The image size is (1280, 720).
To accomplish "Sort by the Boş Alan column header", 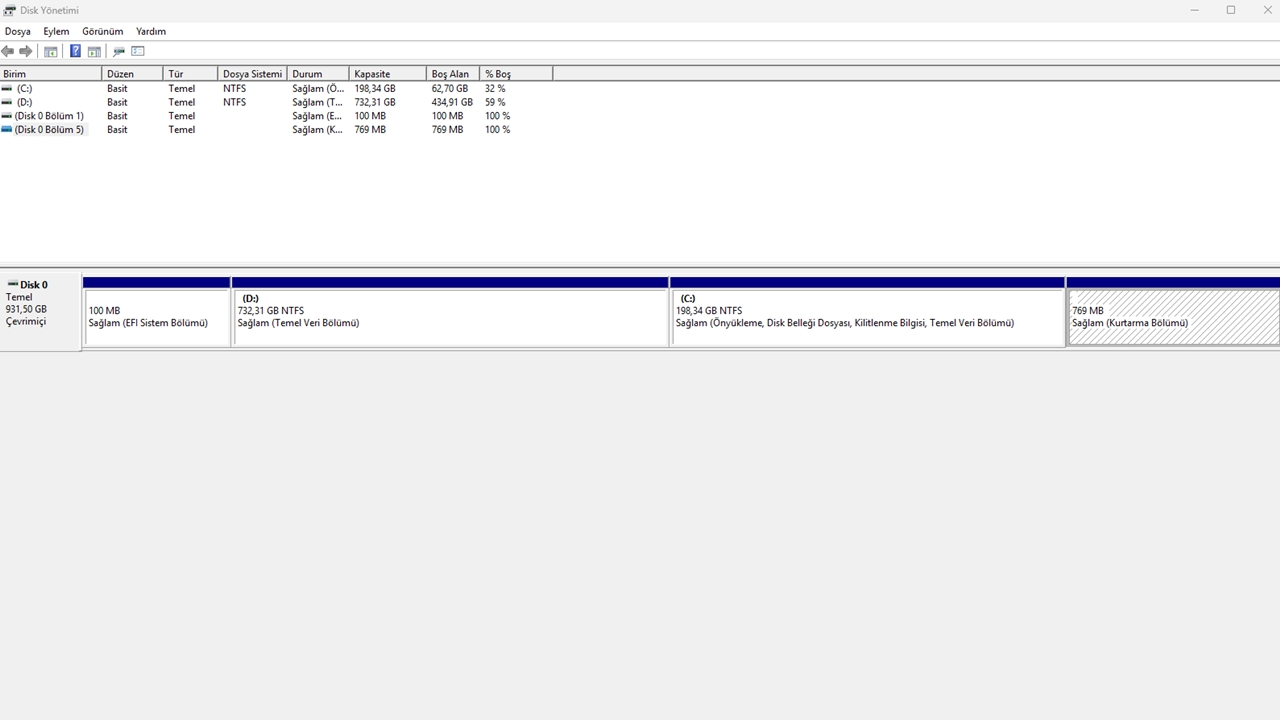I will pos(452,74).
